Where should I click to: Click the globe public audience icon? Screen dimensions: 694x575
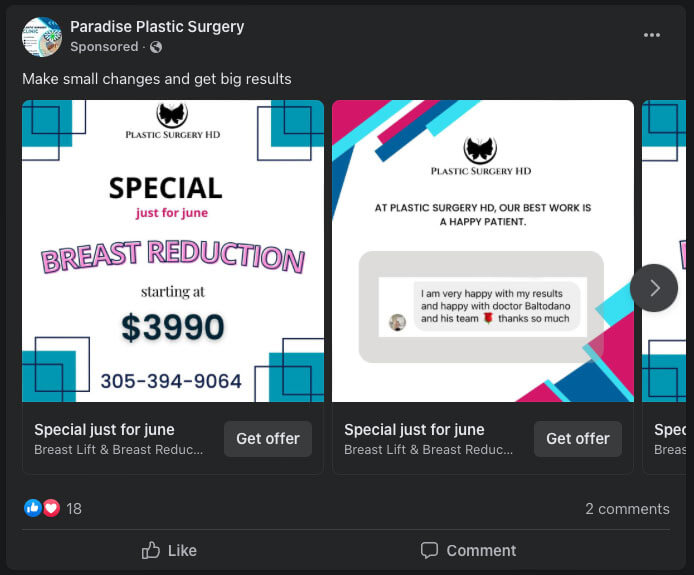pyautogui.click(x=156, y=47)
